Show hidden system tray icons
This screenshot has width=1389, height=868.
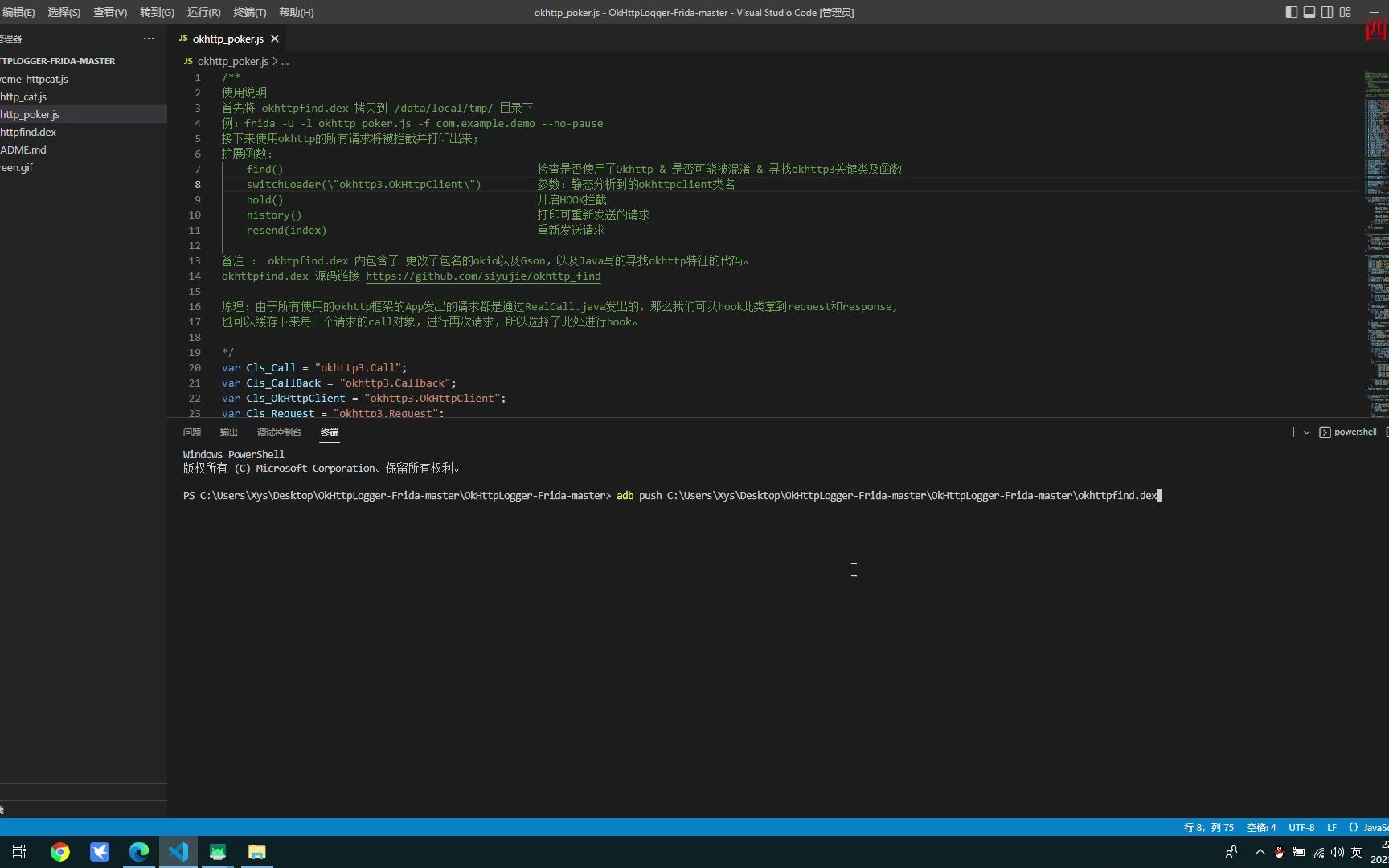1260,852
